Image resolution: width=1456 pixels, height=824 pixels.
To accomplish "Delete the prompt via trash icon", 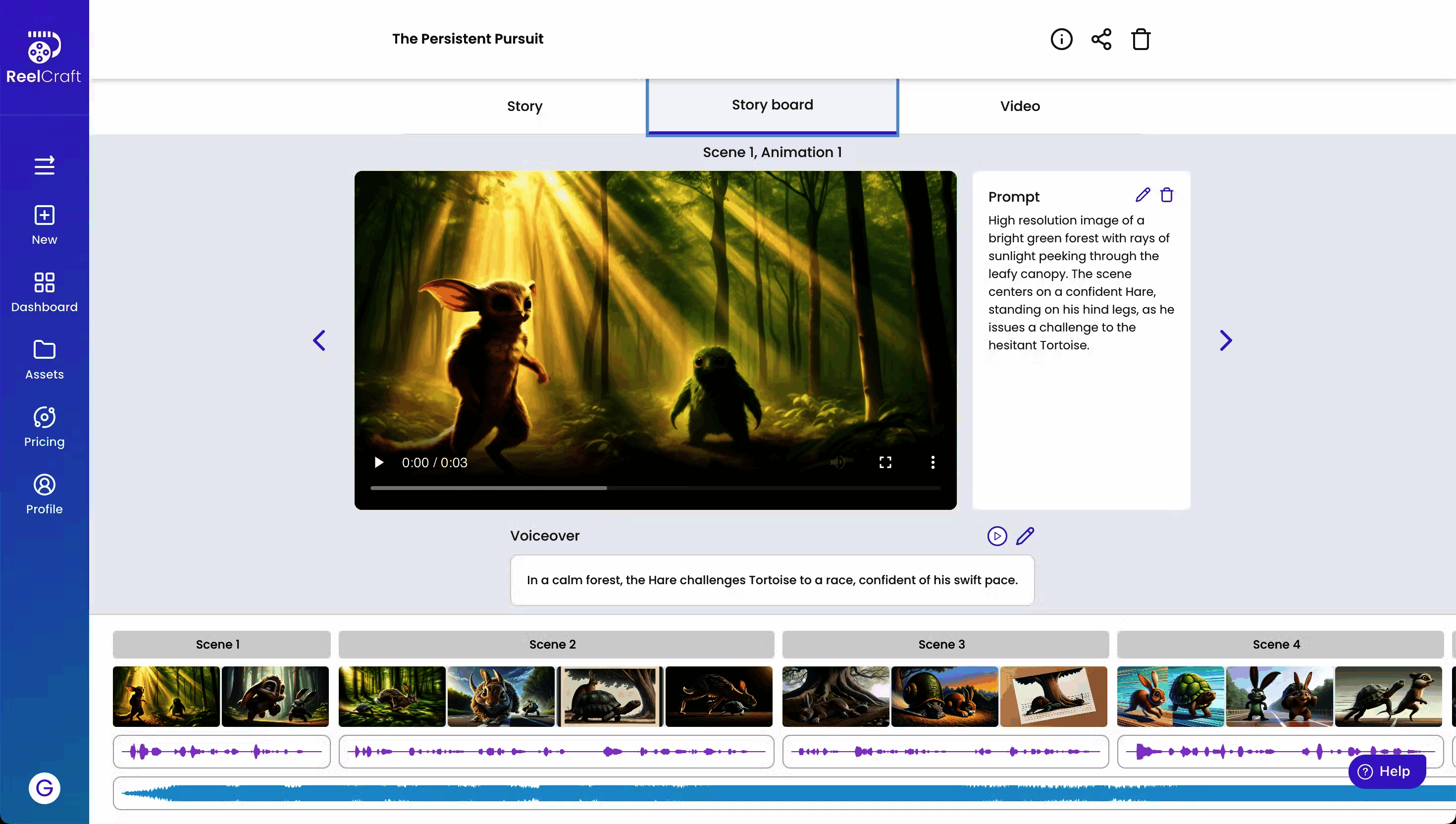I will [x=1166, y=195].
